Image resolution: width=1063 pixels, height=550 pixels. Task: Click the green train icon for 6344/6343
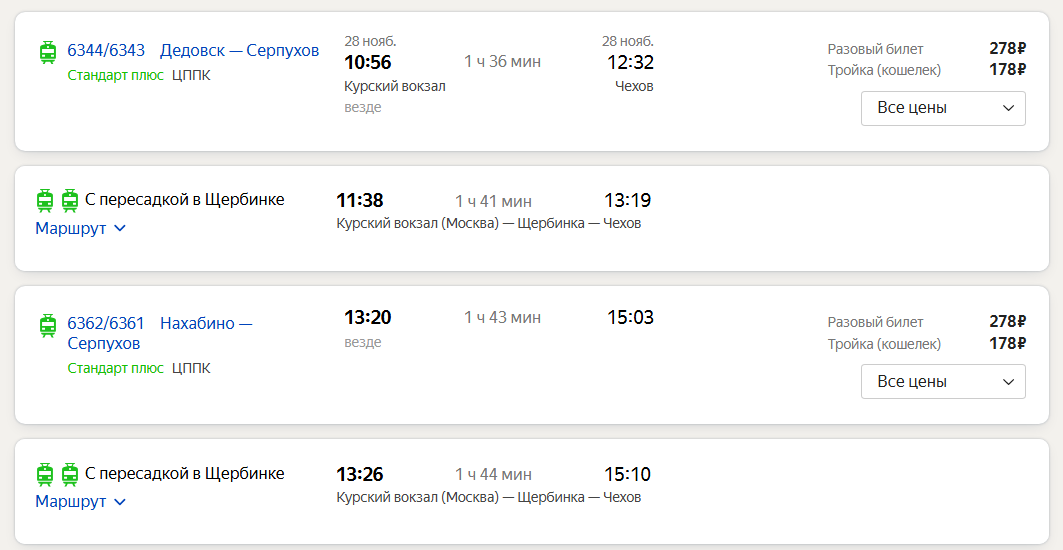coord(47,52)
